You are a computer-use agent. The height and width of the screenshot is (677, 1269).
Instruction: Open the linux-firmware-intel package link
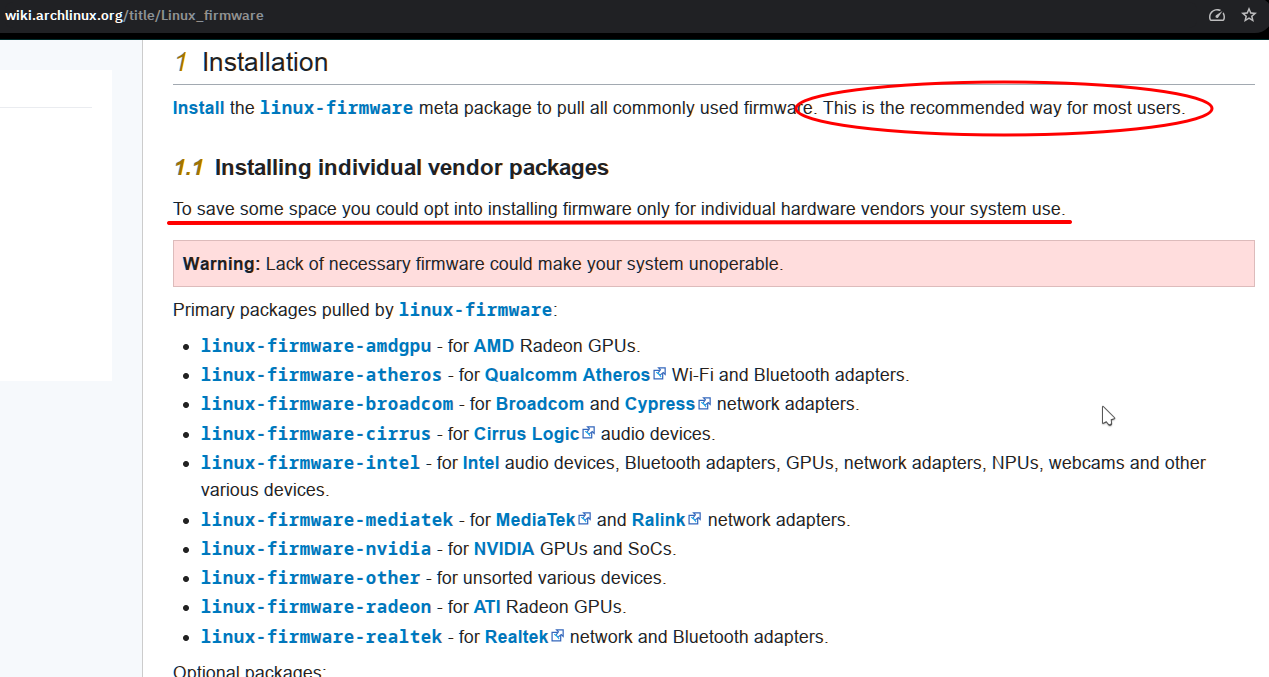[x=310, y=463]
